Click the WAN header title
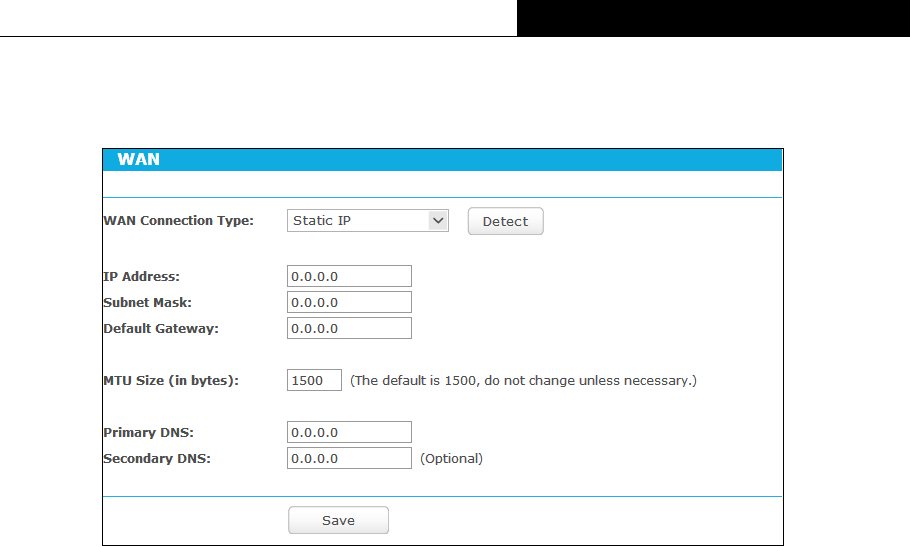910x546 pixels. [138, 160]
